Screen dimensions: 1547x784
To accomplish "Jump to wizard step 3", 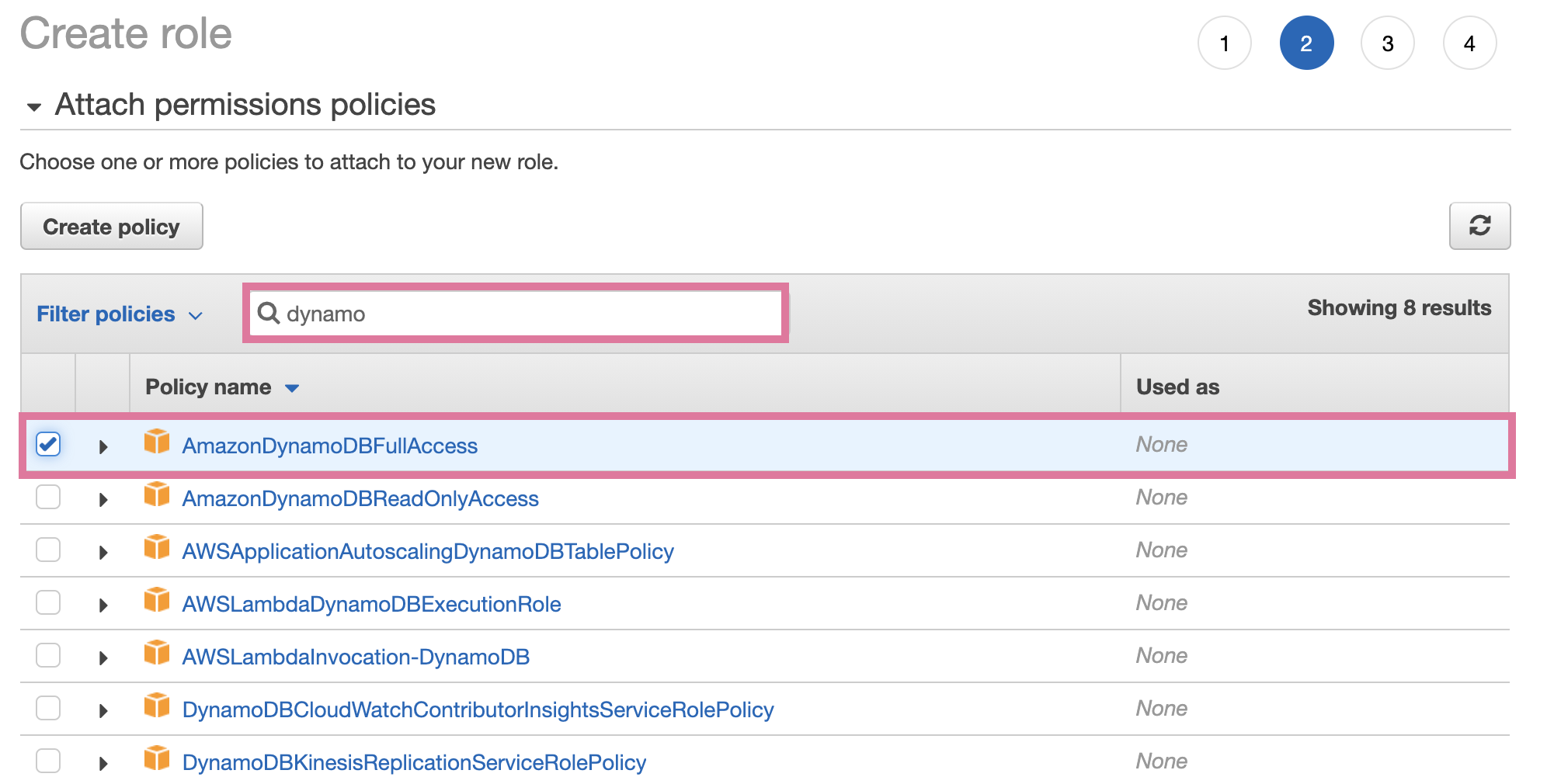I will pyautogui.click(x=1388, y=43).
